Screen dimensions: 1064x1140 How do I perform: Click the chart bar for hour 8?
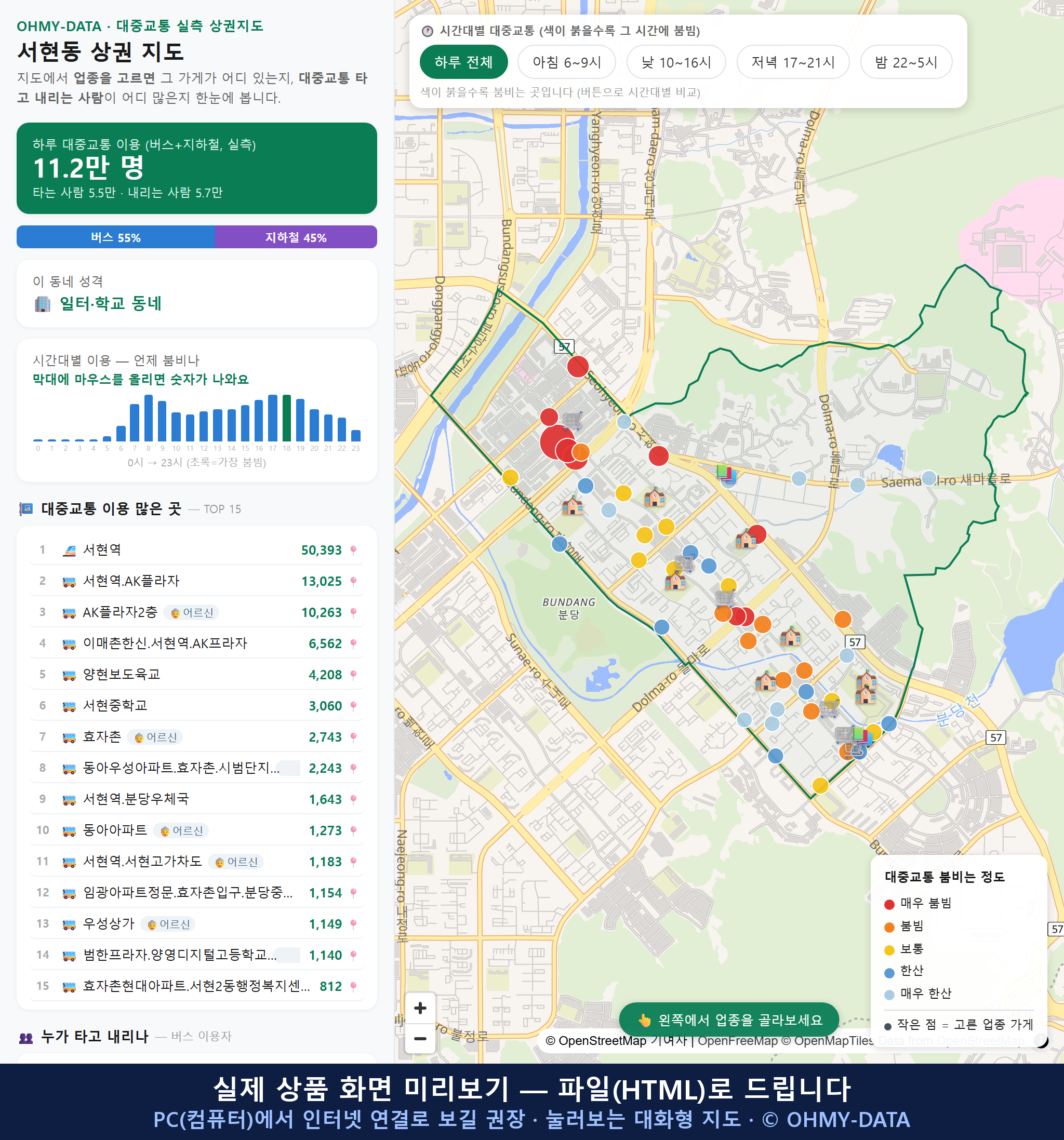click(x=149, y=418)
